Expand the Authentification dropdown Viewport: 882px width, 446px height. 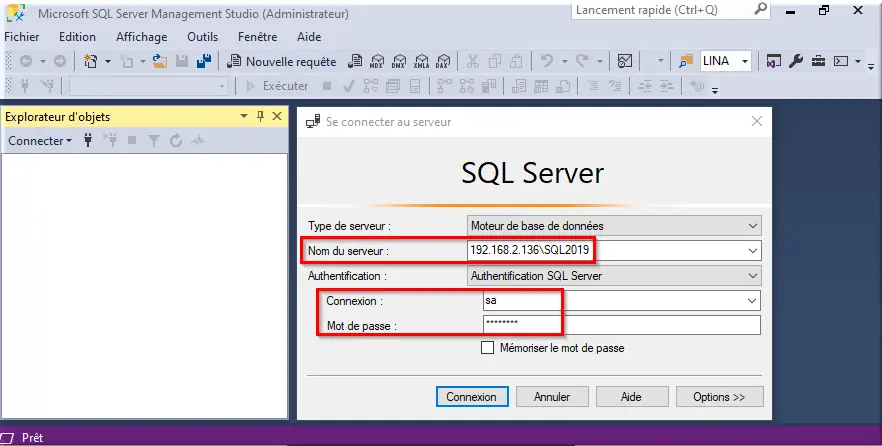pyautogui.click(x=753, y=276)
